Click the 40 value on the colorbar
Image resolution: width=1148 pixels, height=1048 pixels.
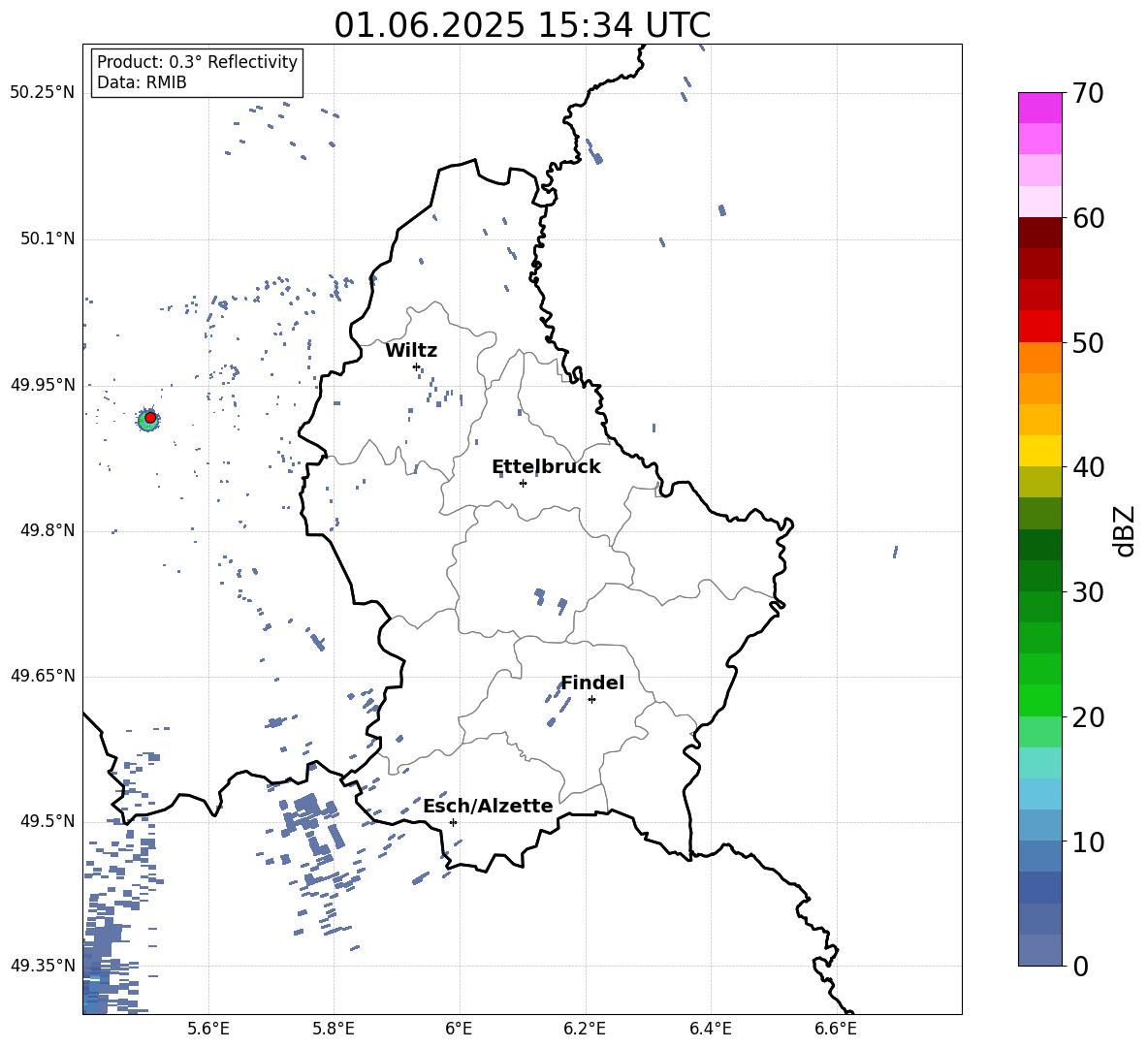[x=1088, y=467]
